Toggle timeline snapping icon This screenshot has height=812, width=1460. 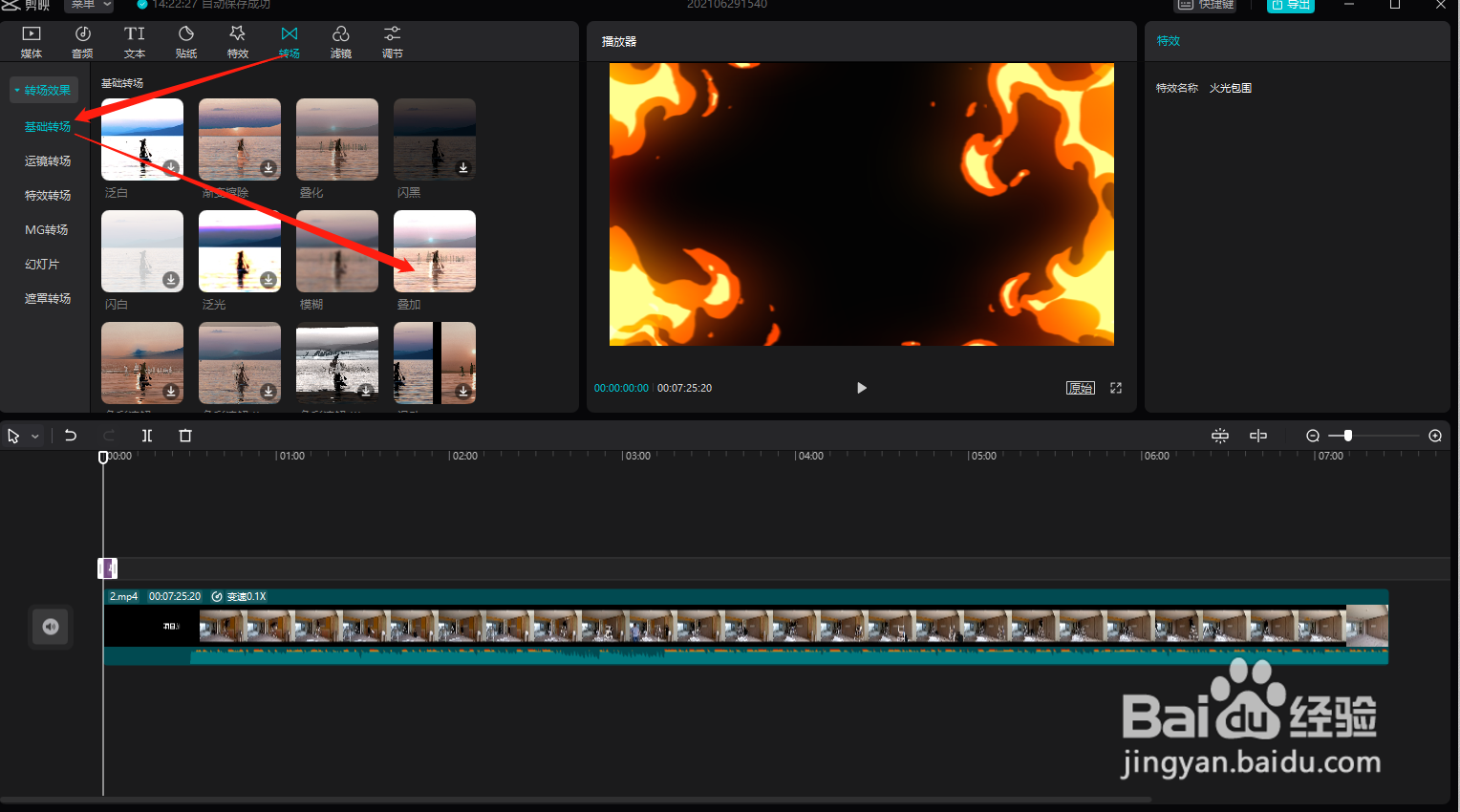pos(1220,436)
